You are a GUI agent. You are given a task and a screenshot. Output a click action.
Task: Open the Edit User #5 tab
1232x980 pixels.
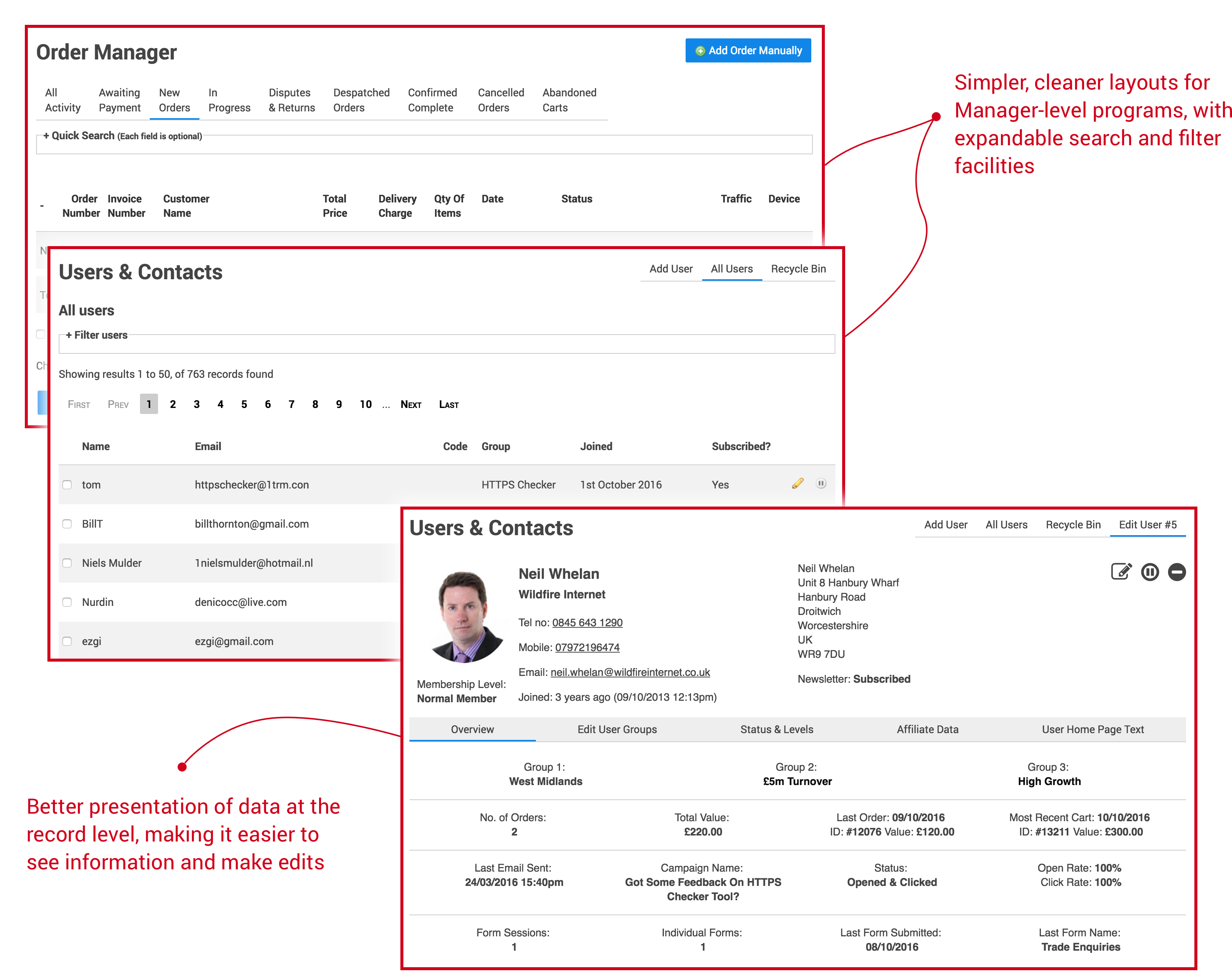click(1147, 525)
